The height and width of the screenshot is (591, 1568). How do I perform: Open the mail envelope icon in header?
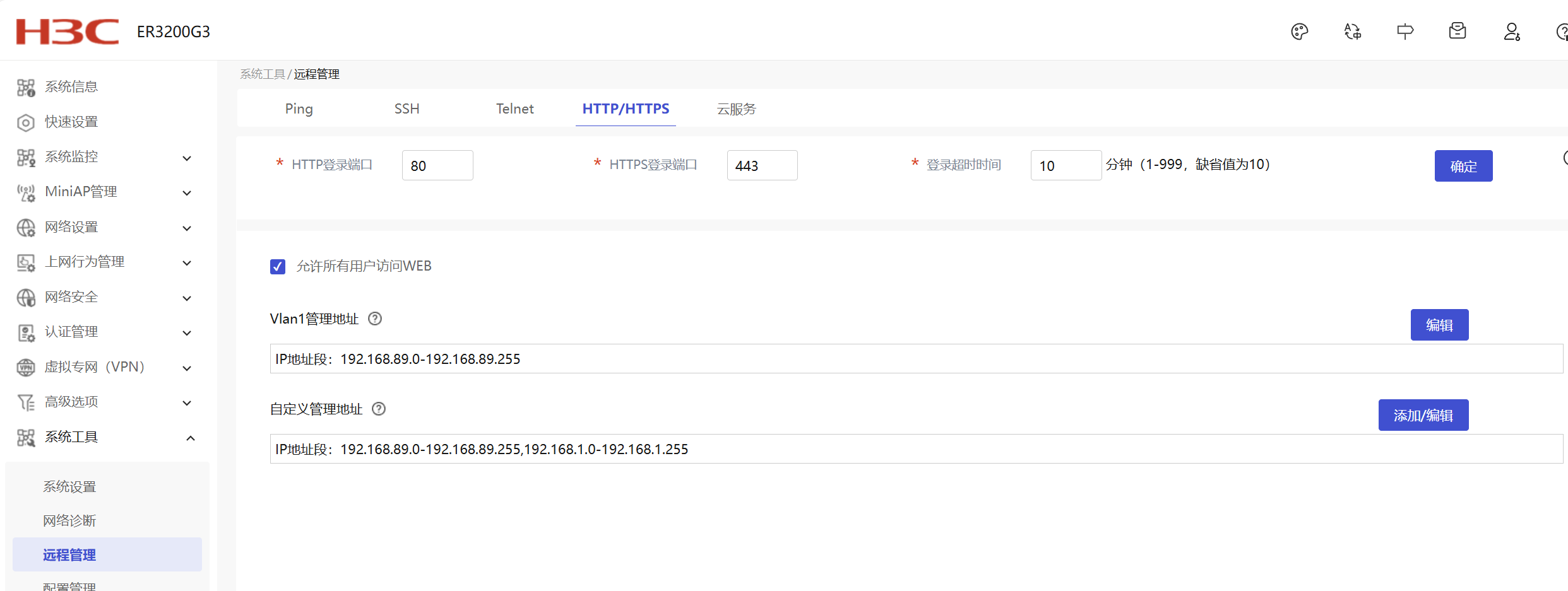point(1458,31)
